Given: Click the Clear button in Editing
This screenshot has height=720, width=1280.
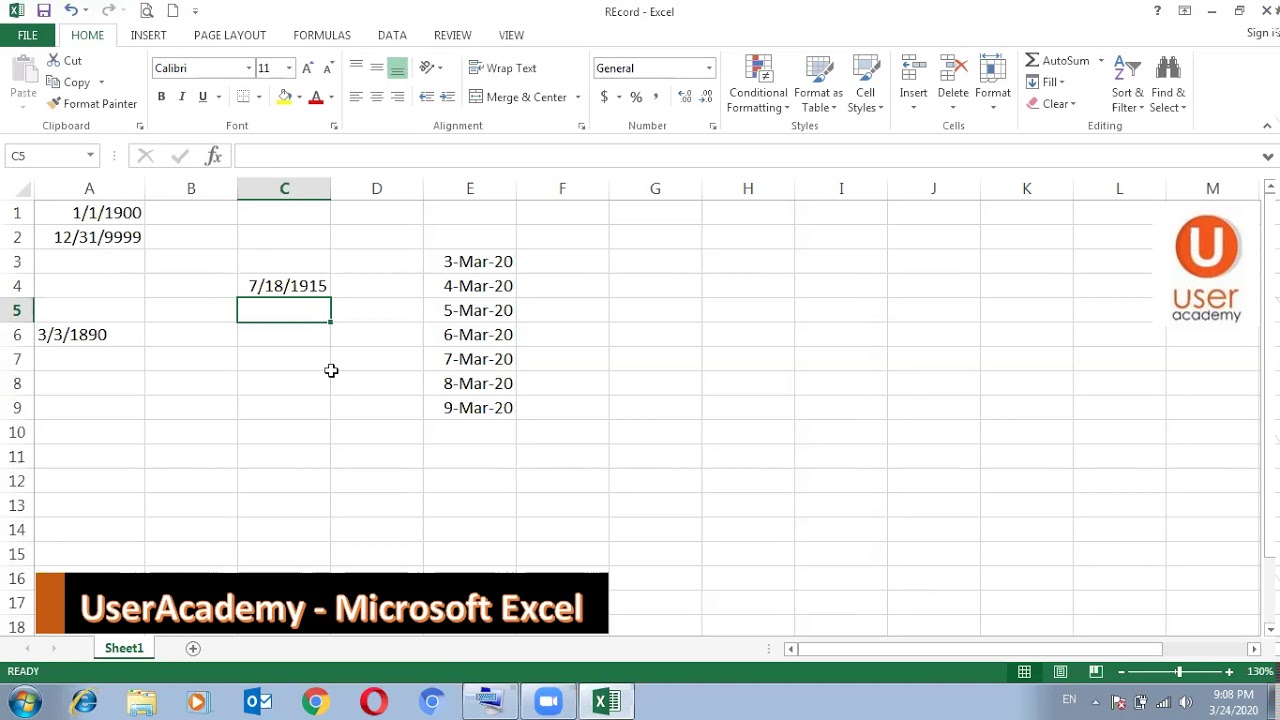Looking at the screenshot, I should pyautogui.click(x=1050, y=104).
